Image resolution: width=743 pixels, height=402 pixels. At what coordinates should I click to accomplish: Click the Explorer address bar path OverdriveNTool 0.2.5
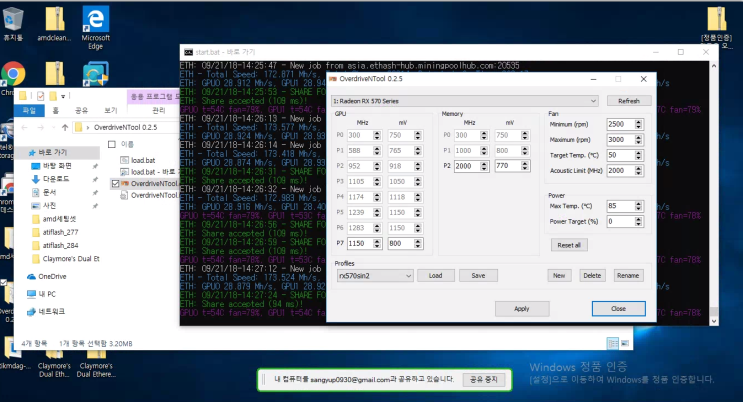[x=126, y=128]
